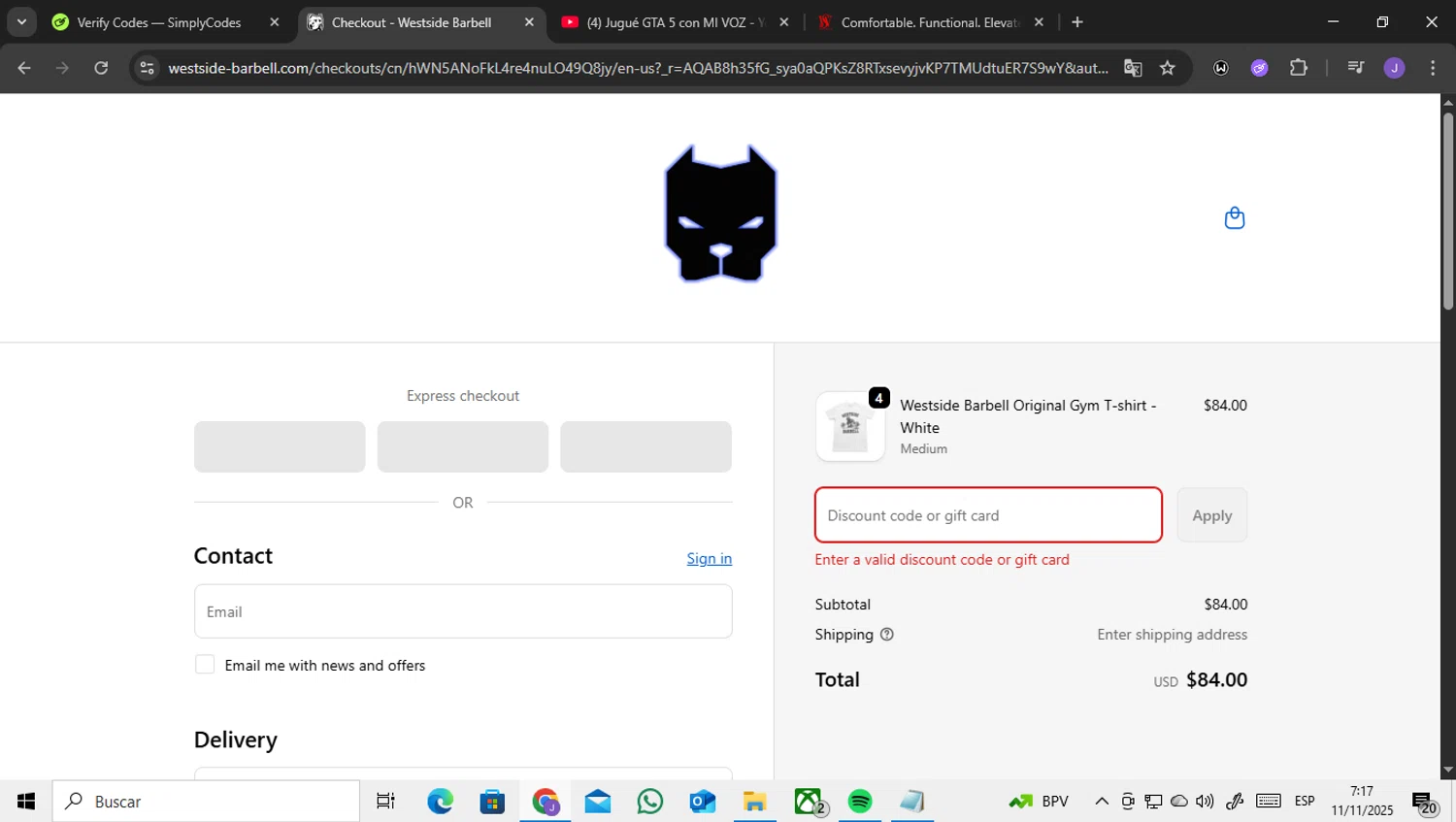Click the Westside Barbell bulldog logo
This screenshot has height=822, width=1456.
[720, 214]
